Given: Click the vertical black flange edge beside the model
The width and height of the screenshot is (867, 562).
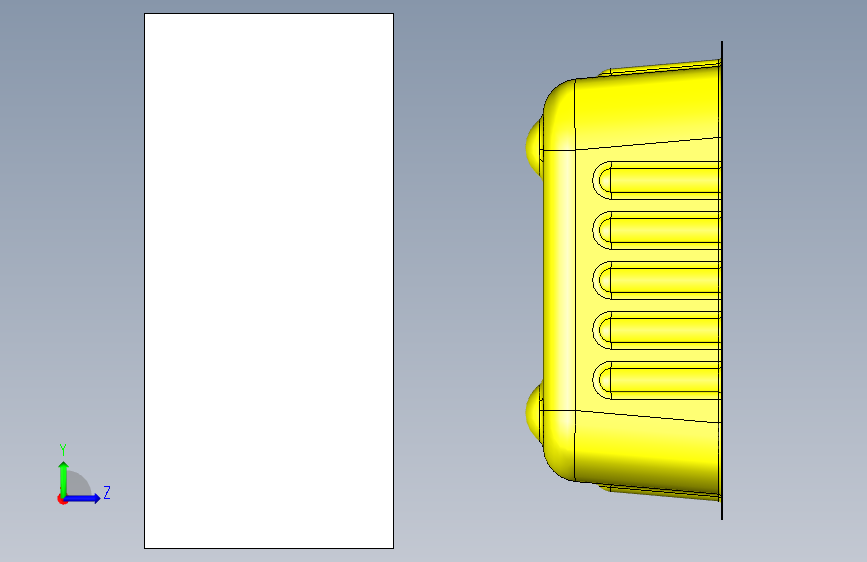Looking at the screenshot, I should [722, 280].
